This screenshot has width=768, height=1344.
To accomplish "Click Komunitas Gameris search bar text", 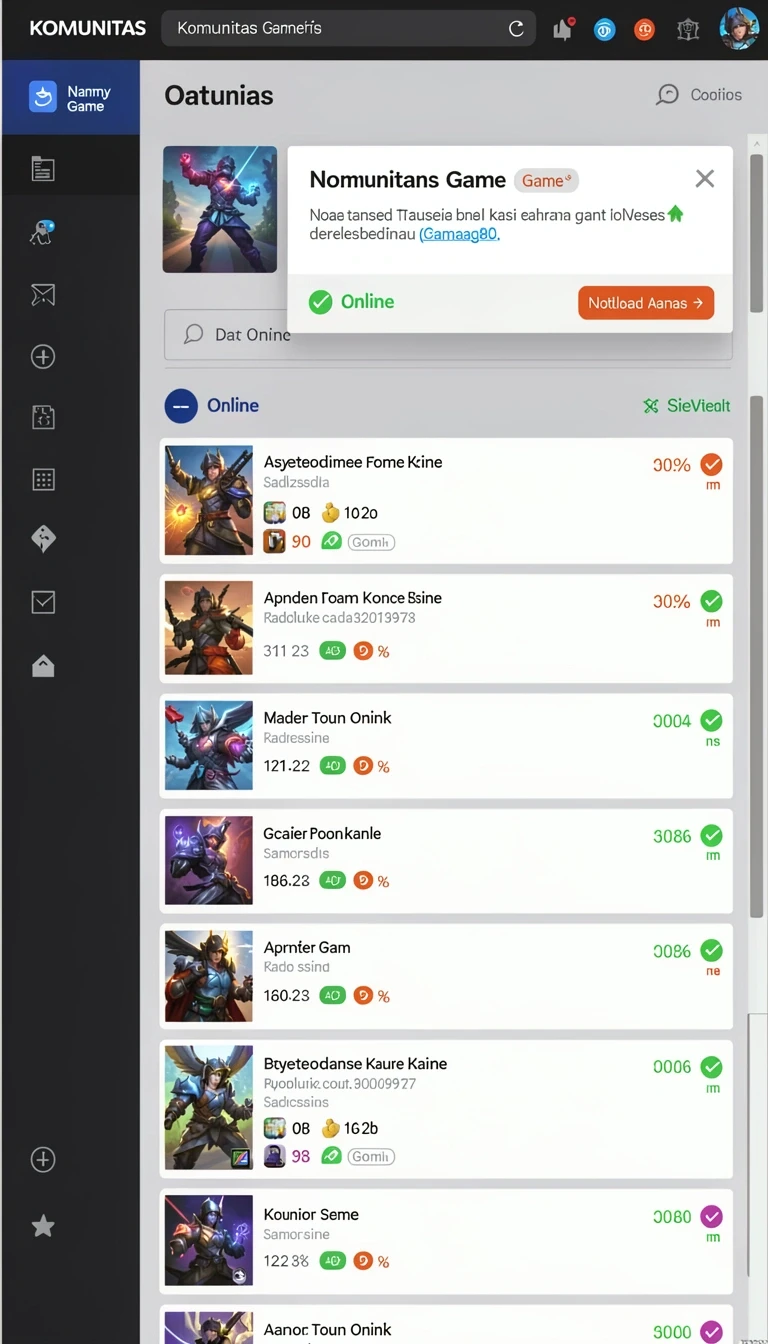I will point(249,28).
